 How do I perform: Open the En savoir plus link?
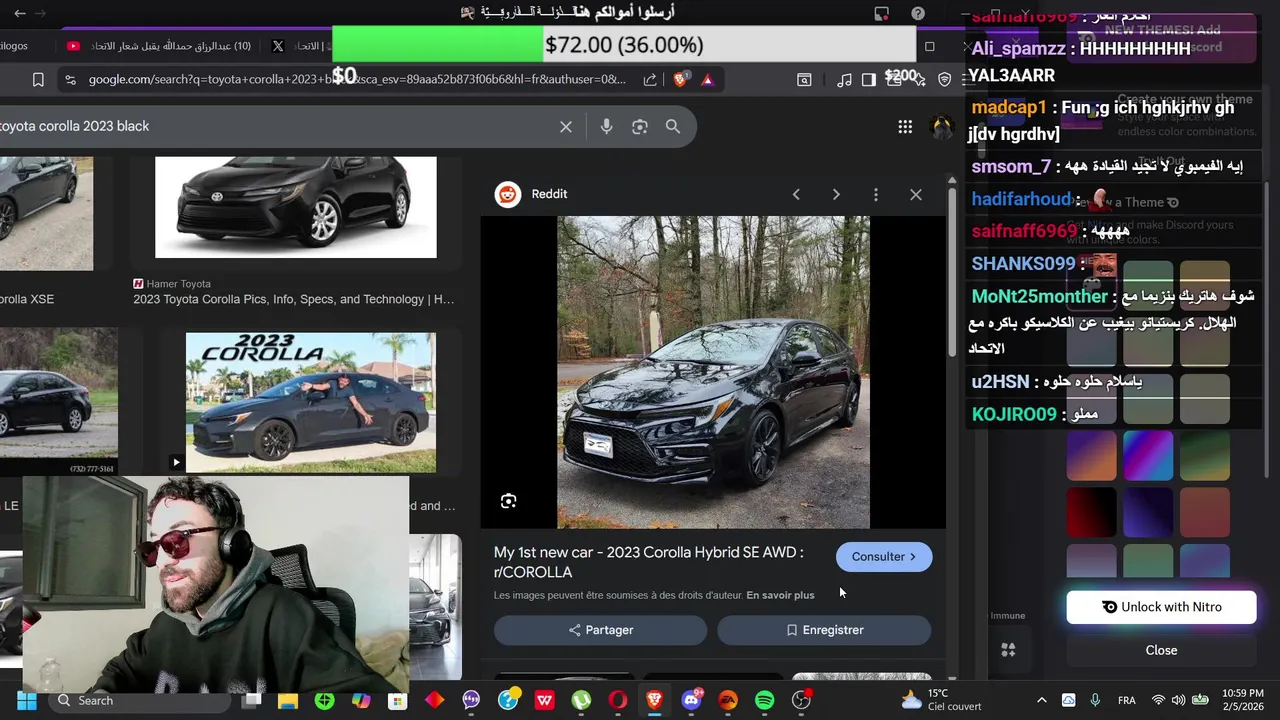click(x=780, y=595)
